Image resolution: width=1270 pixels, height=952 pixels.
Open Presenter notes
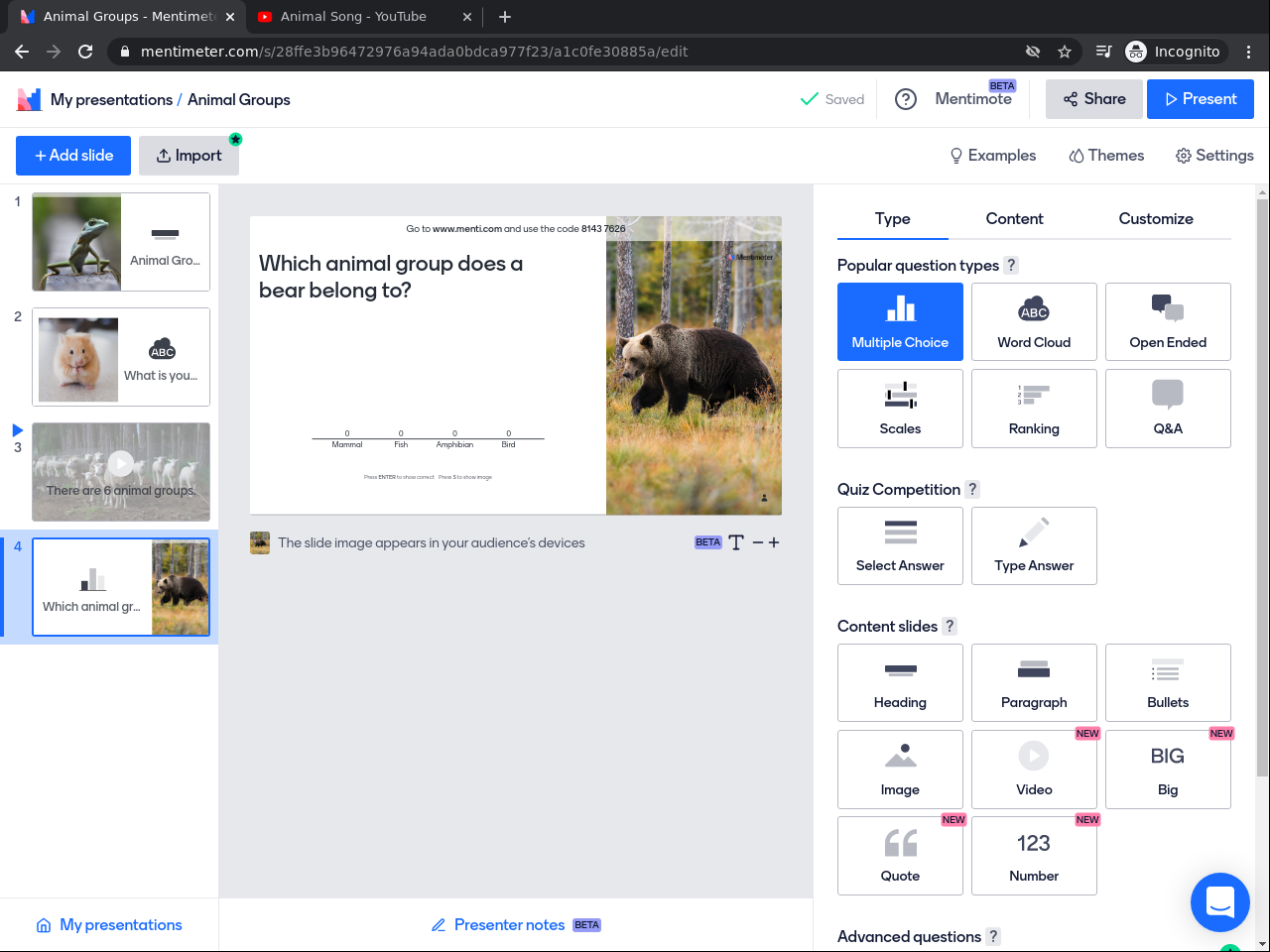516,925
